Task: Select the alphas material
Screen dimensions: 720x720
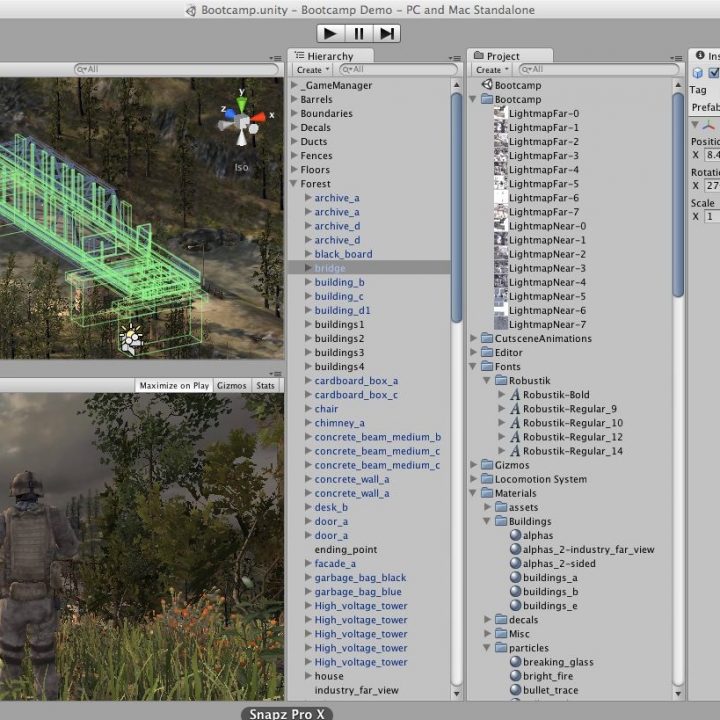Action: (x=532, y=535)
